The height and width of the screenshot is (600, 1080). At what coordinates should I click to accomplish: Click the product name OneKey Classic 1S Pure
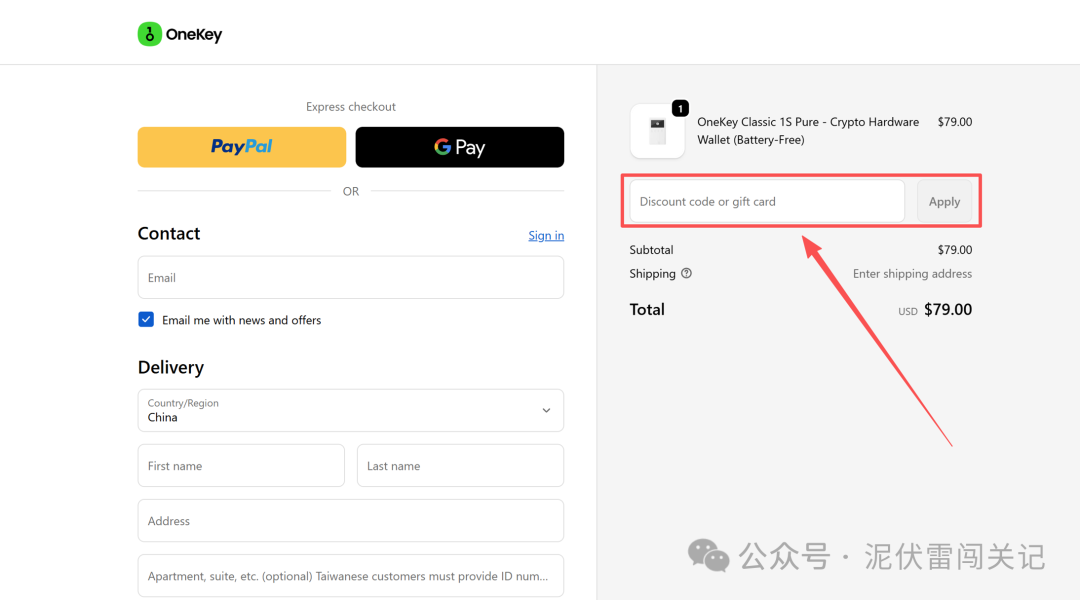click(x=808, y=131)
